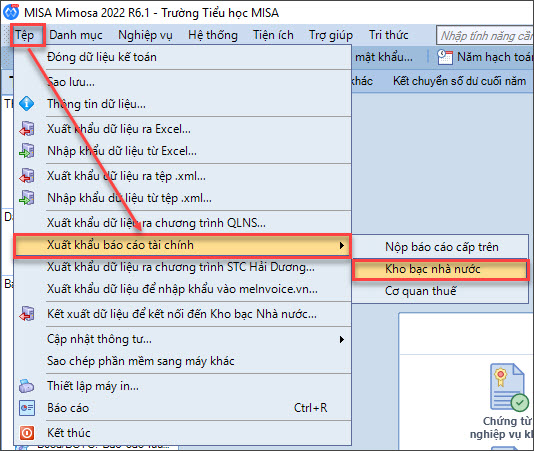
Task: Click the mật khẩu... toolbar button
Action: [384, 57]
